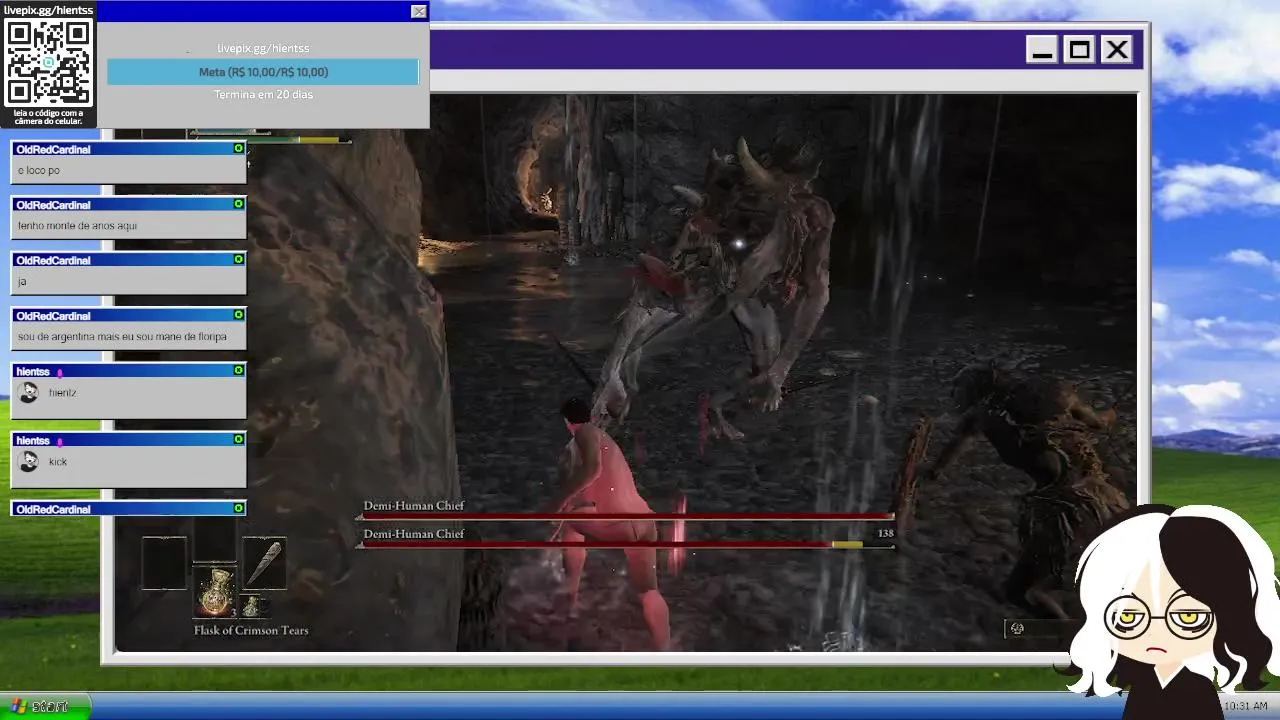Image resolution: width=1280 pixels, height=720 pixels.
Task: Click small round icon at game's lower right
Action: tap(1017, 628)
